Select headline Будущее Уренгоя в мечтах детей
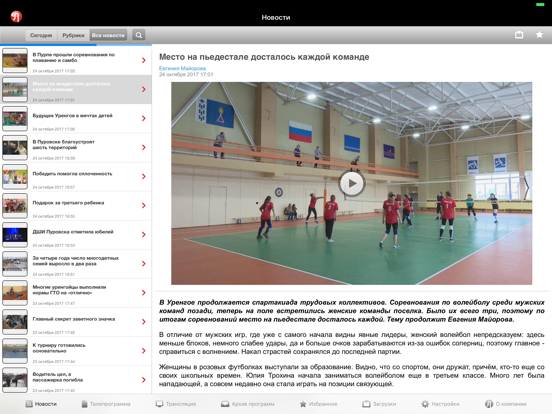552x414 pixels. click(73, 115)
